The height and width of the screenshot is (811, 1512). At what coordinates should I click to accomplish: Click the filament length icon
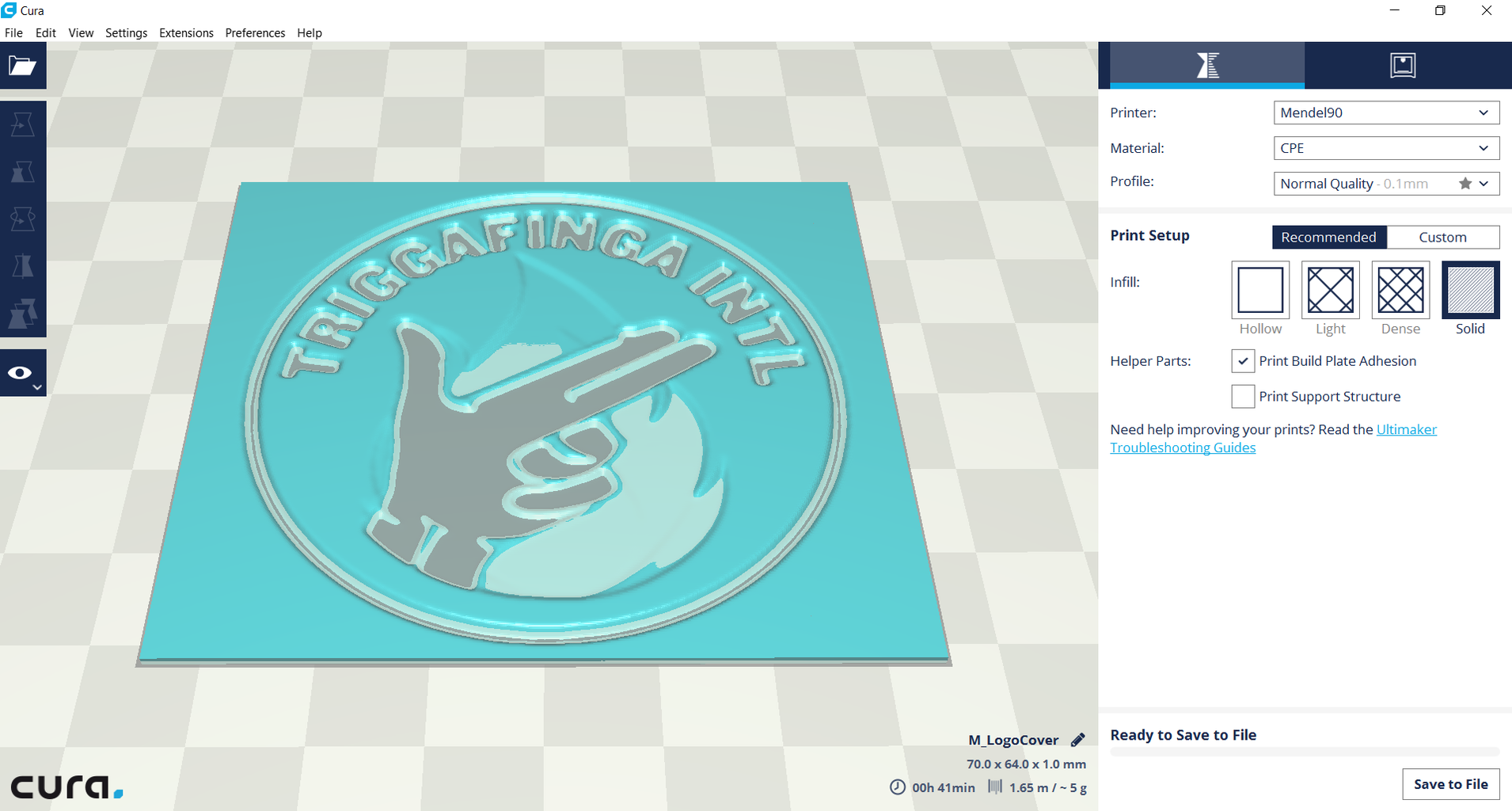(995, 787)
